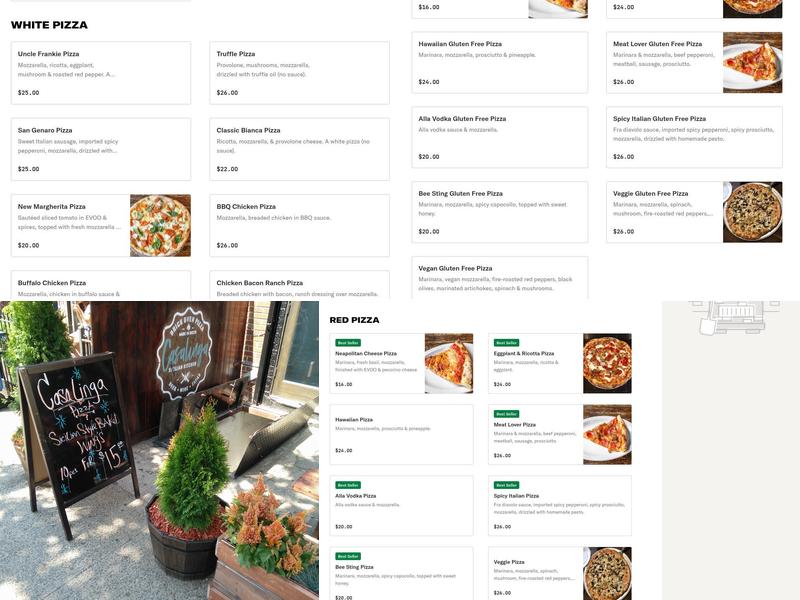Select the Uncle Frankie Pizza item
Screen dimensions: 800x600
[x=100, y=73]
